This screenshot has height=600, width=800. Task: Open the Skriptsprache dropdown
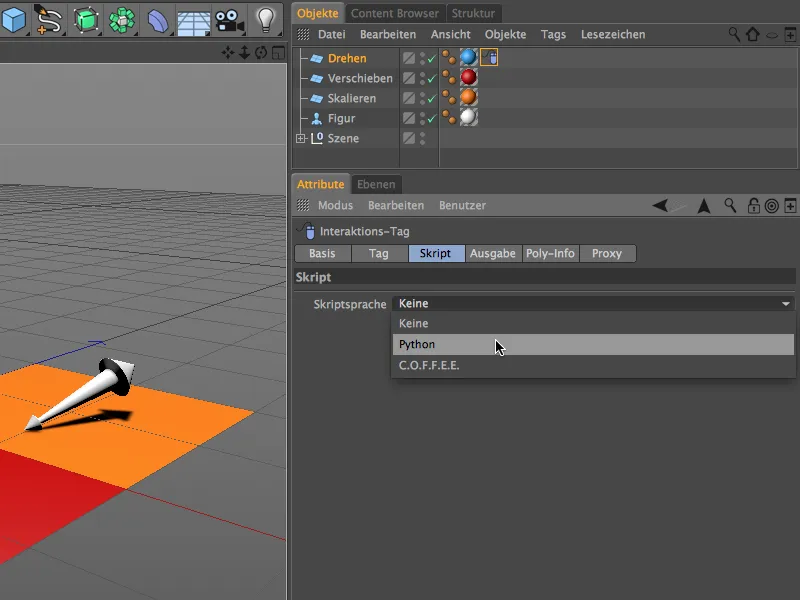click(x=593, y=304)
